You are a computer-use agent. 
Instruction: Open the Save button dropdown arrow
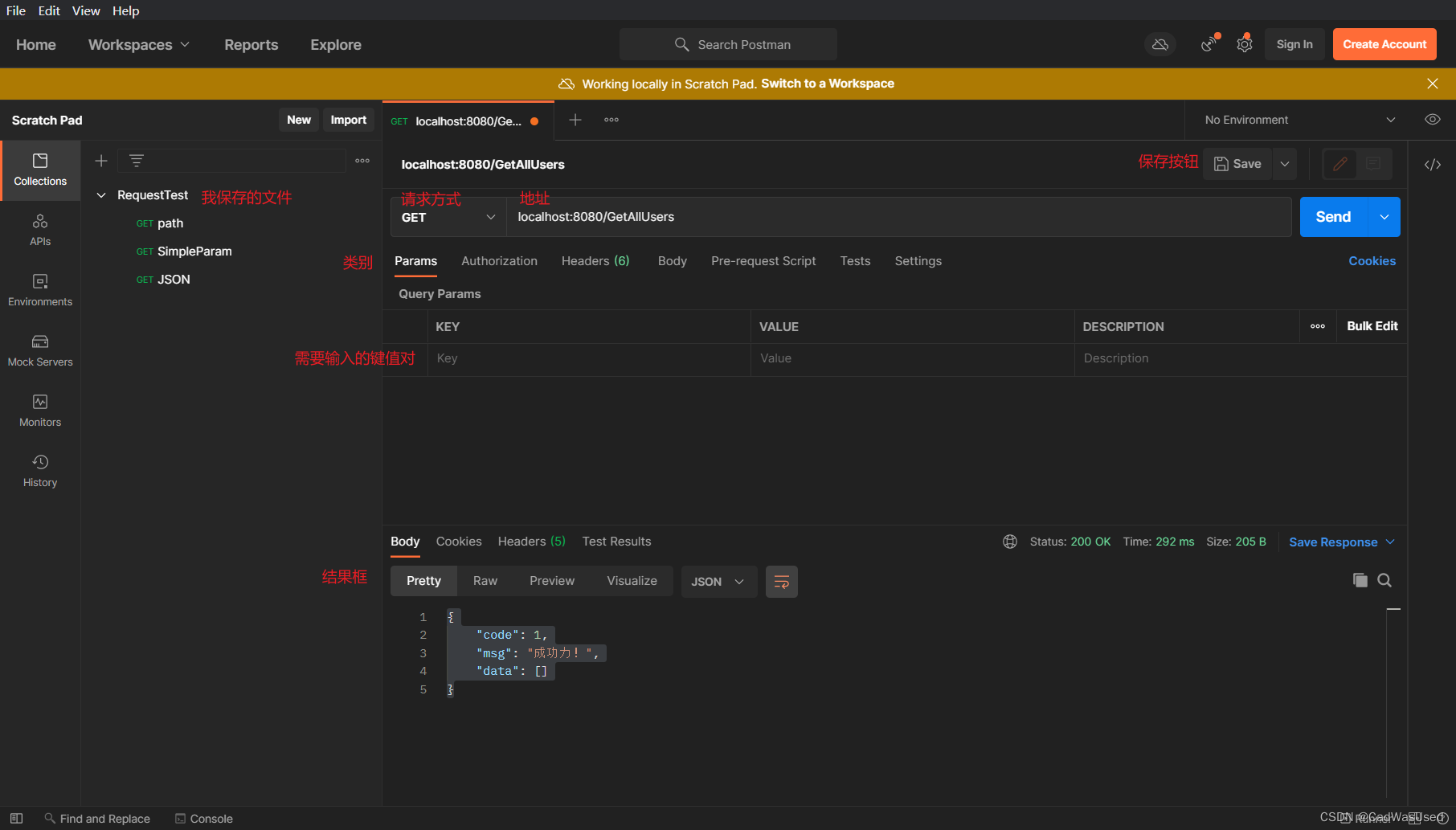pyautogui.click(x=1285, y=164)
